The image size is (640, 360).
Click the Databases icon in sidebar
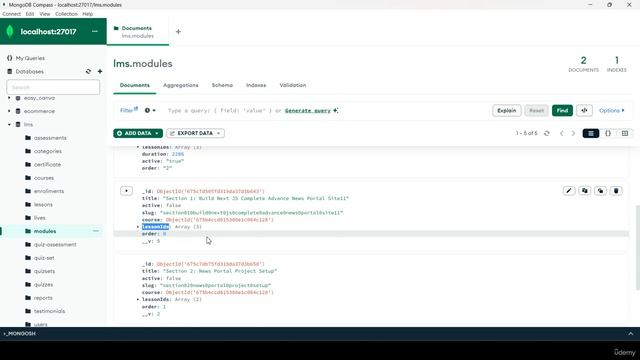(x=10, y=71)
